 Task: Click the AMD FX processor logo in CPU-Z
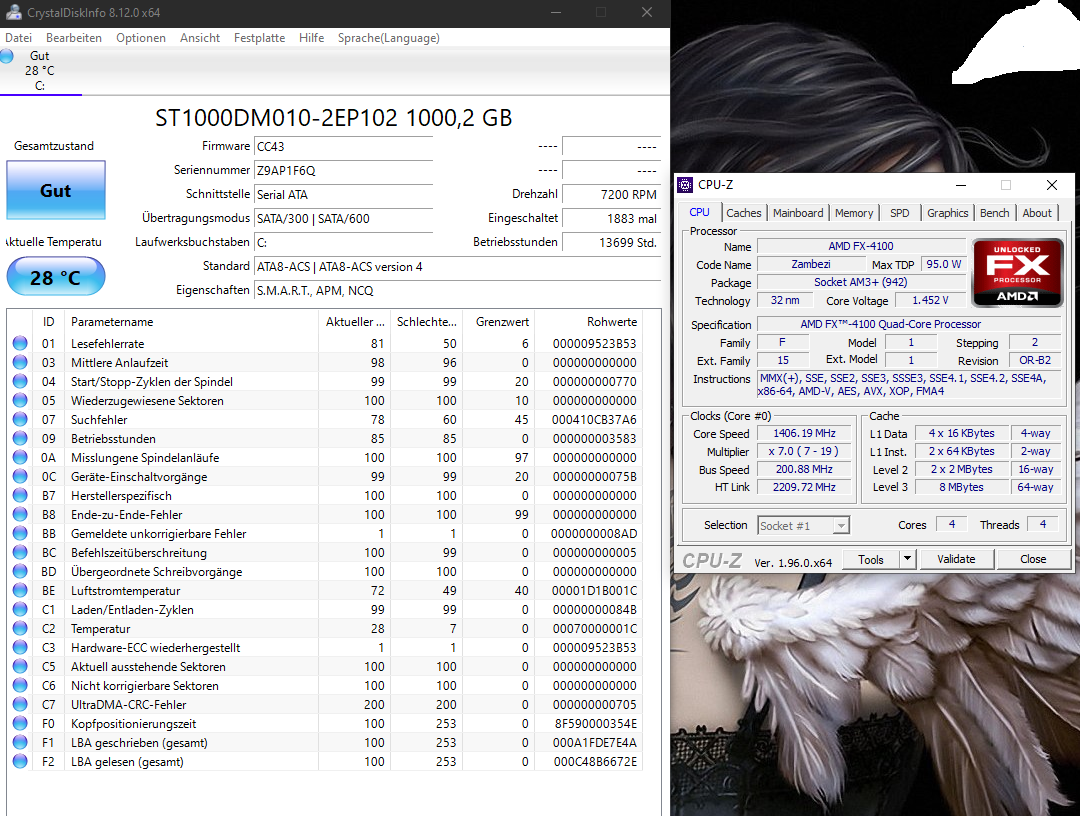click(x=1017, y=273)
